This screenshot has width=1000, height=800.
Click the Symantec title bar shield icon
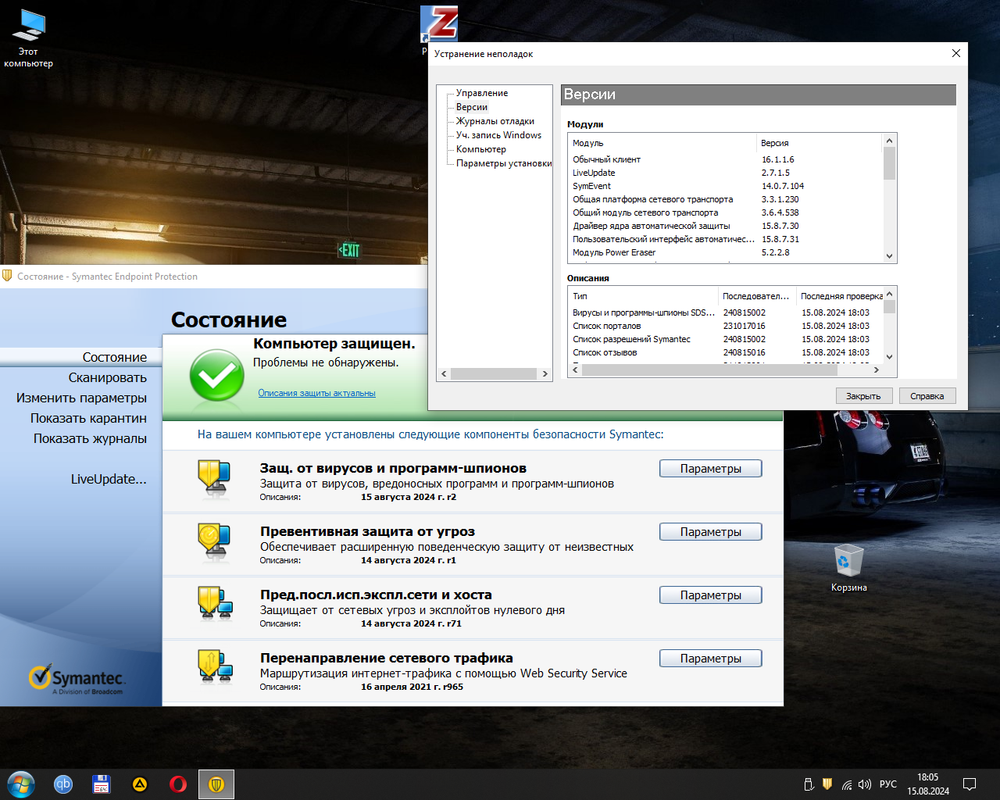7,276
